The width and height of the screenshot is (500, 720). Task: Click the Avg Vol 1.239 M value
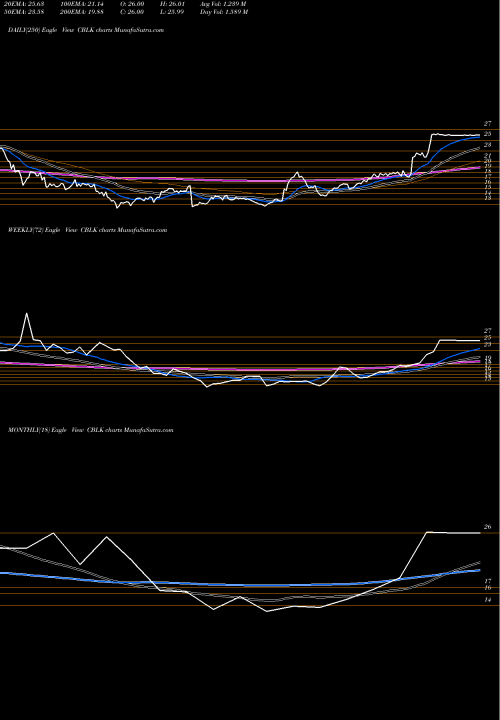[x=224, y=4]
